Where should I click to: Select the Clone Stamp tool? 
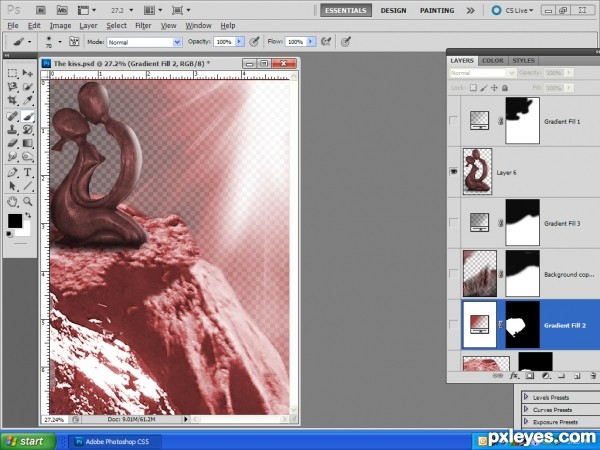(x=12, y=129)
